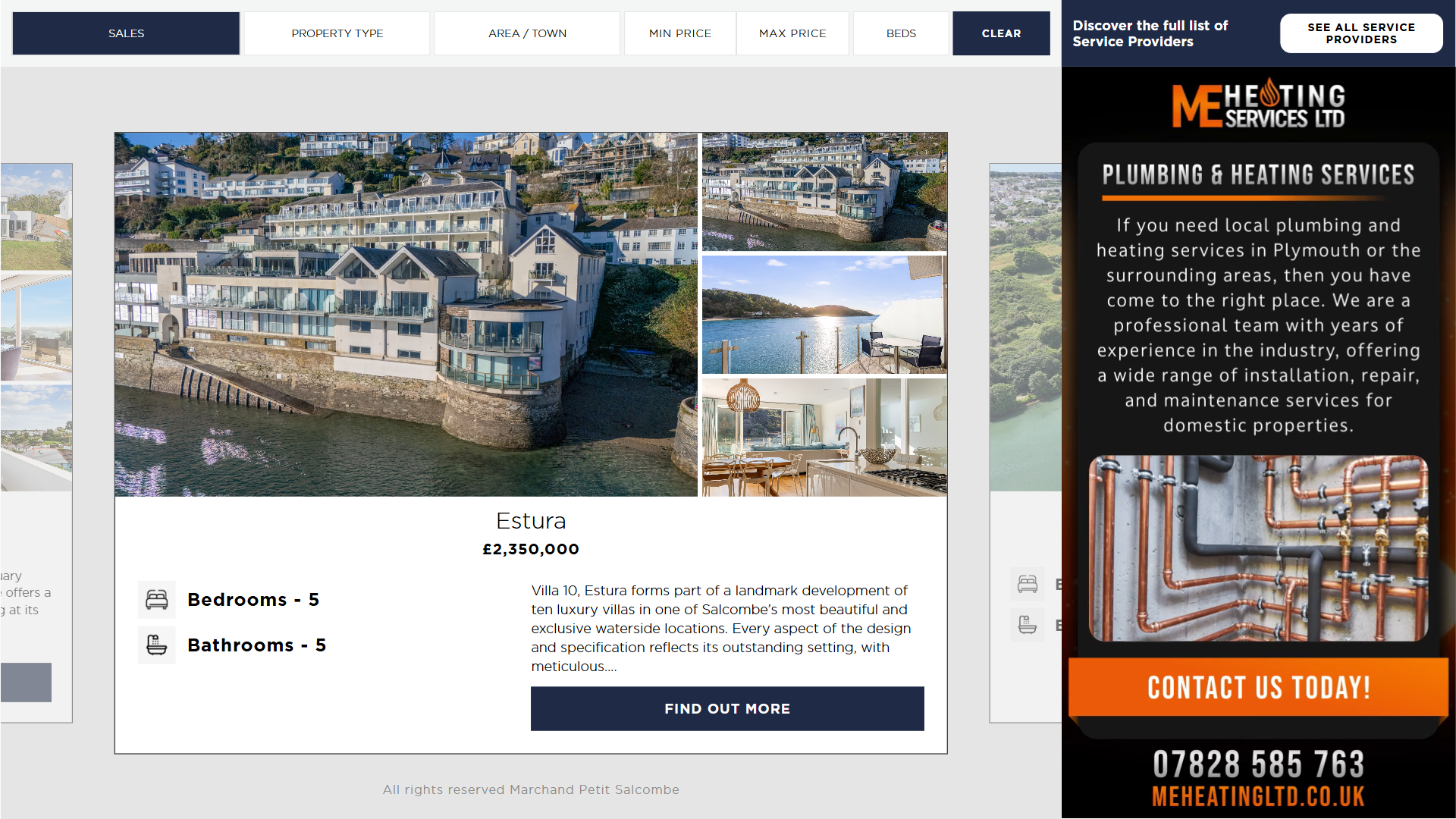Open the Max Price selector
The width and height of the screenshot is (1456, 819).
(792, 33)
